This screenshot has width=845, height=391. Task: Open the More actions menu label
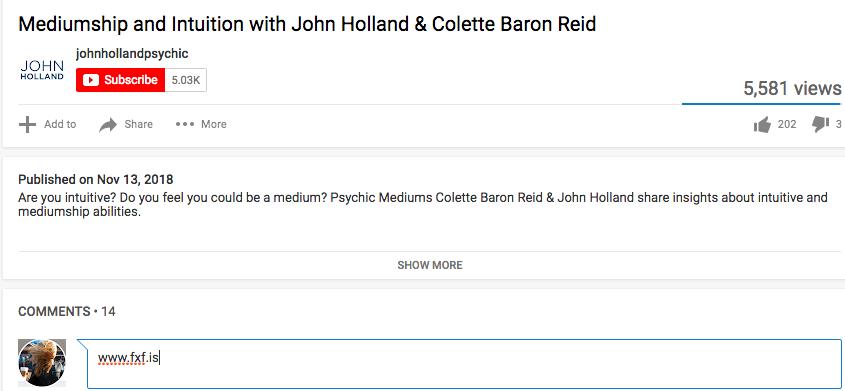213,124
